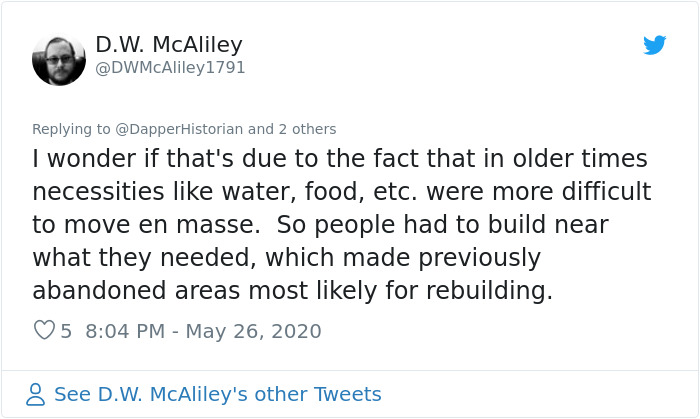Open See D.W. McAliley's other Tweets
The width and height of the screenshot is (700, 419).
[217, 394]
